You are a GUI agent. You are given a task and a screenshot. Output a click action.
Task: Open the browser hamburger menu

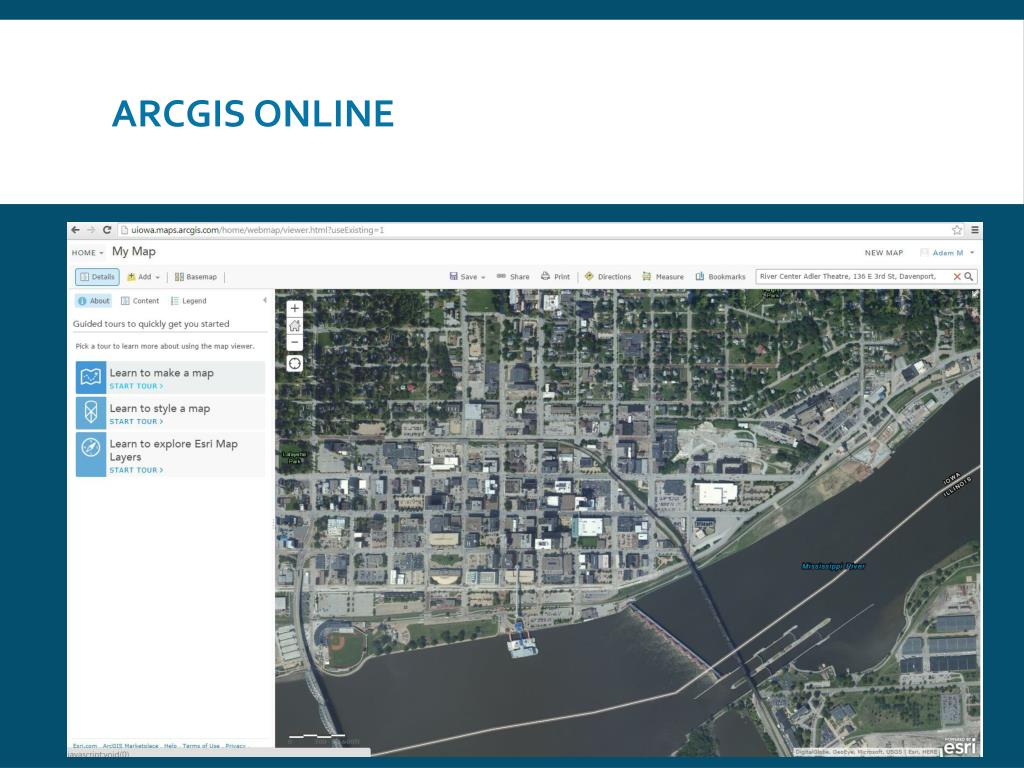(x=974, y=230)
